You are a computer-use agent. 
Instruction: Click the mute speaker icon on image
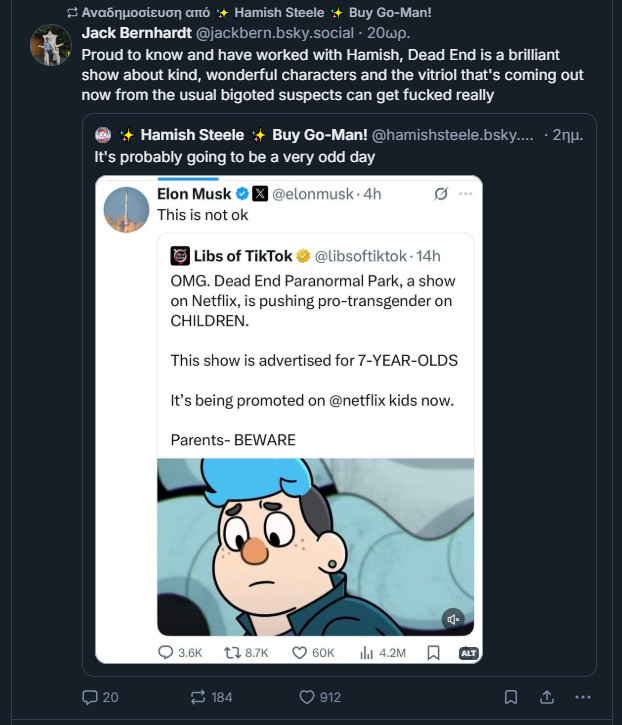[453, 619]
